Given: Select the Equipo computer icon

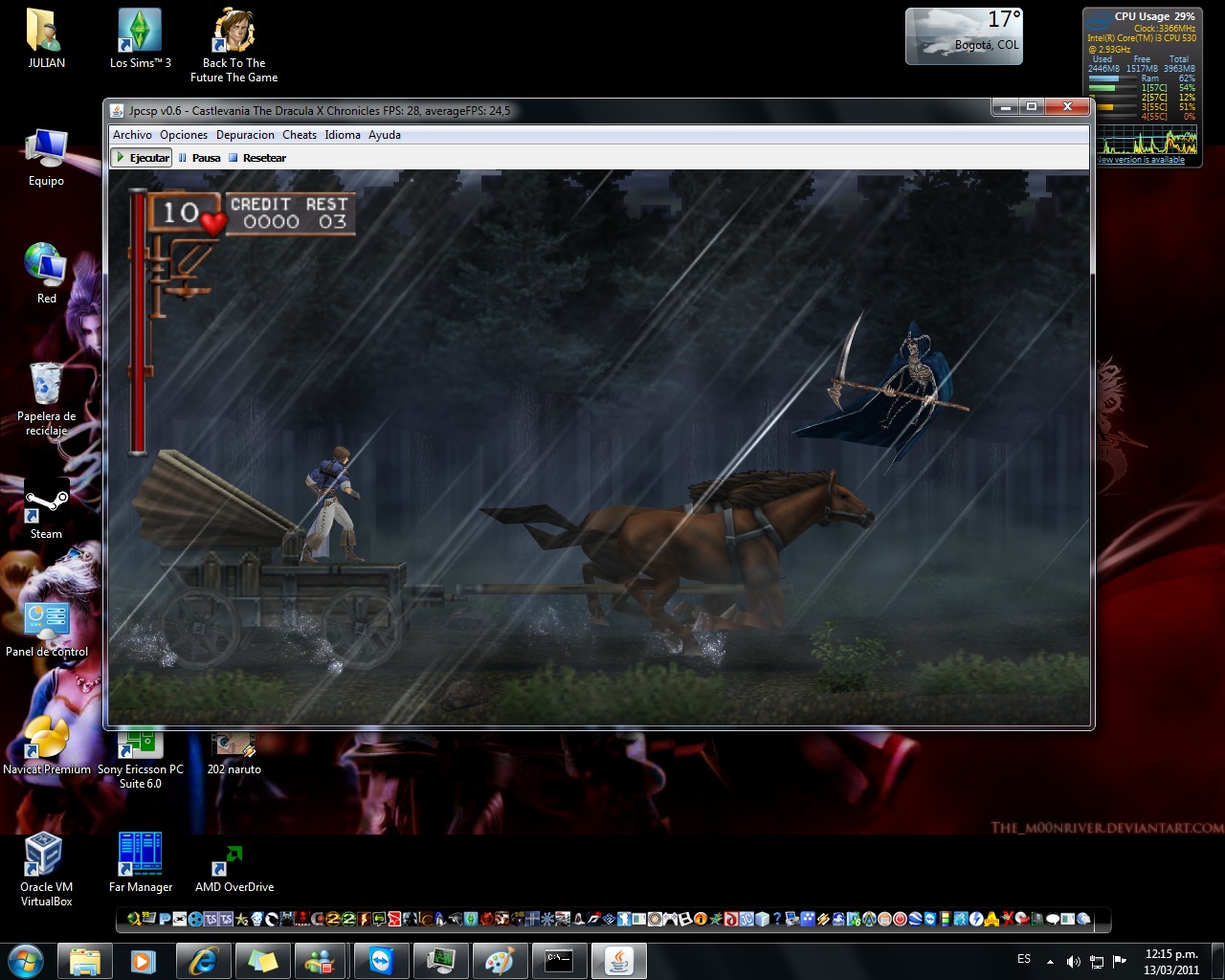Looking at the screenshot, I should [46, 157].
